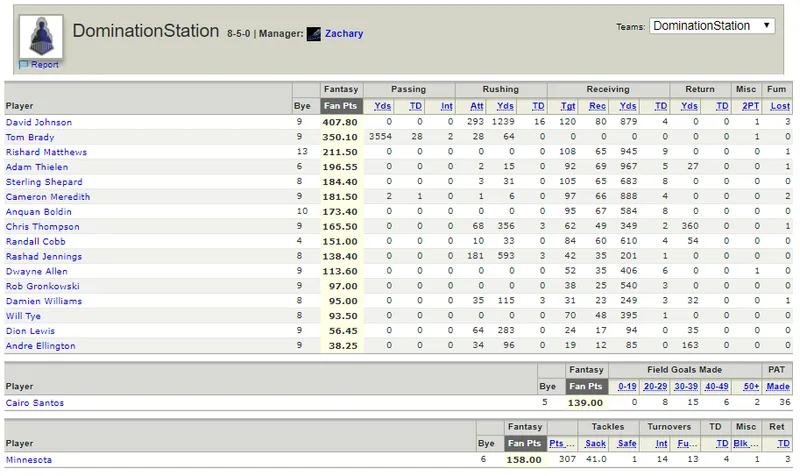Click the Report flag icon
This screenshot has height=476, width=800.
tap(23, 65)
